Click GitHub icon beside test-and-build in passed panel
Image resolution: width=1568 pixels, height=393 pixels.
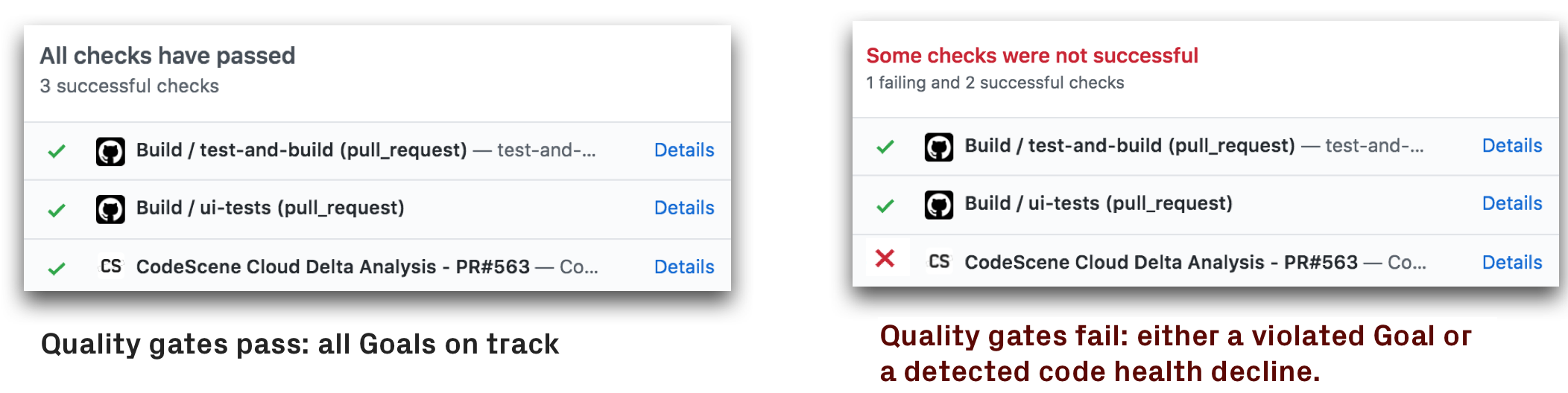click(110, 152)
